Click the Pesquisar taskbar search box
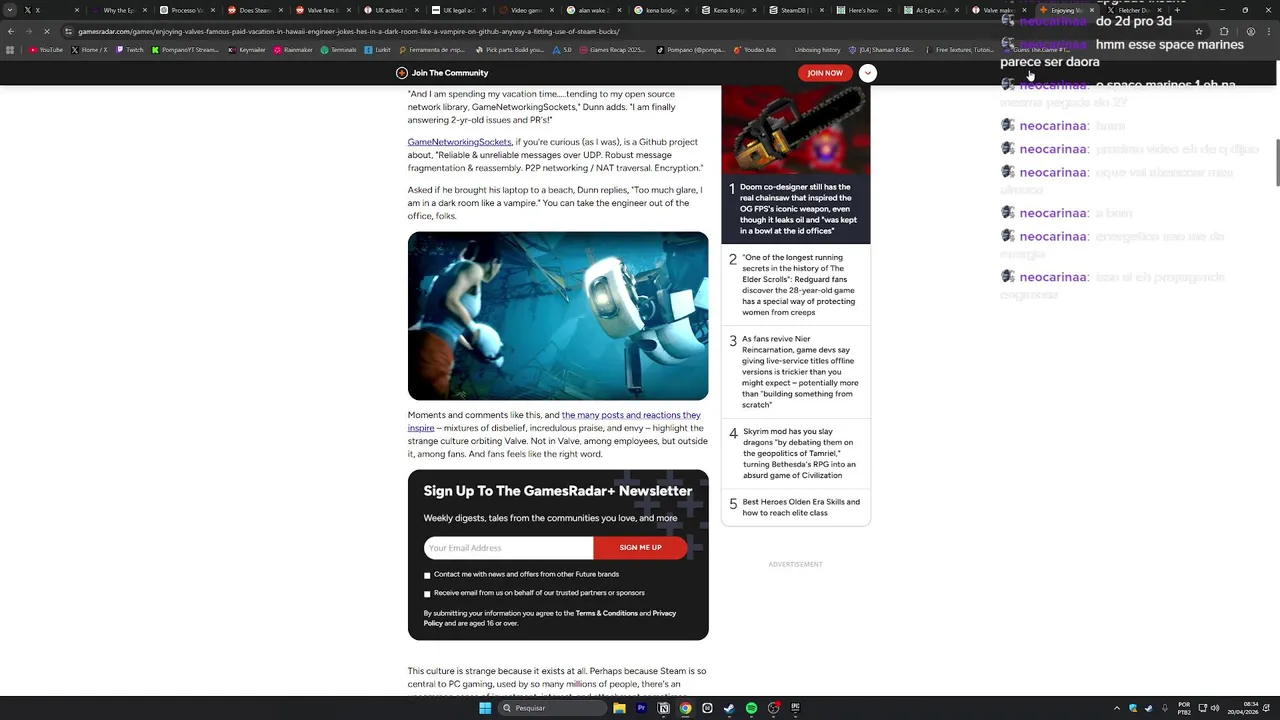The image size is (1280, 720). [x=553, y=708]
